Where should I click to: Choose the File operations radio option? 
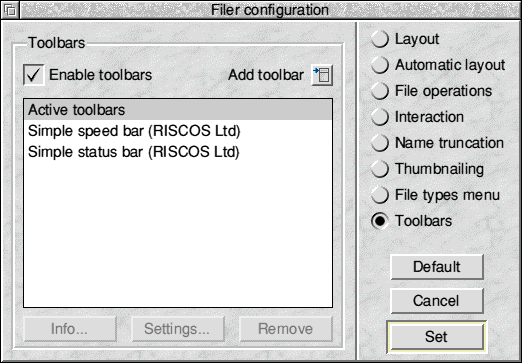380,91
